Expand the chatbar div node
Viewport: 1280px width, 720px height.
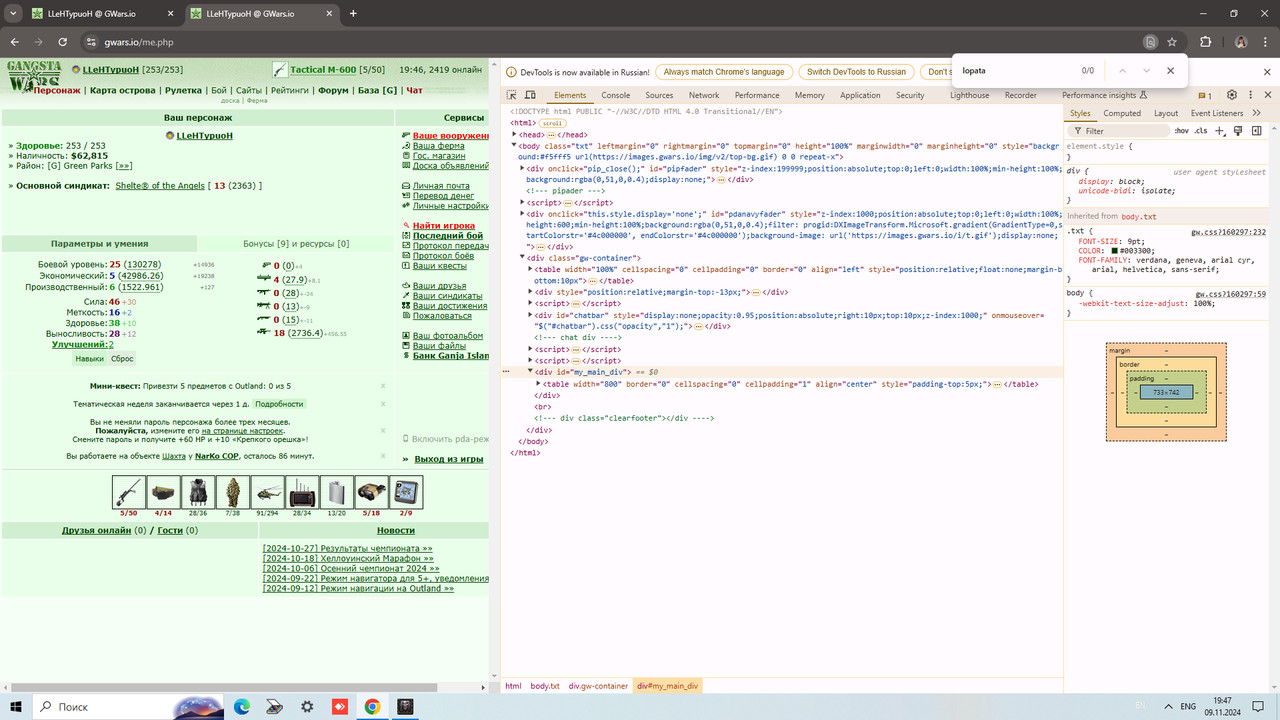coord(531,315)
